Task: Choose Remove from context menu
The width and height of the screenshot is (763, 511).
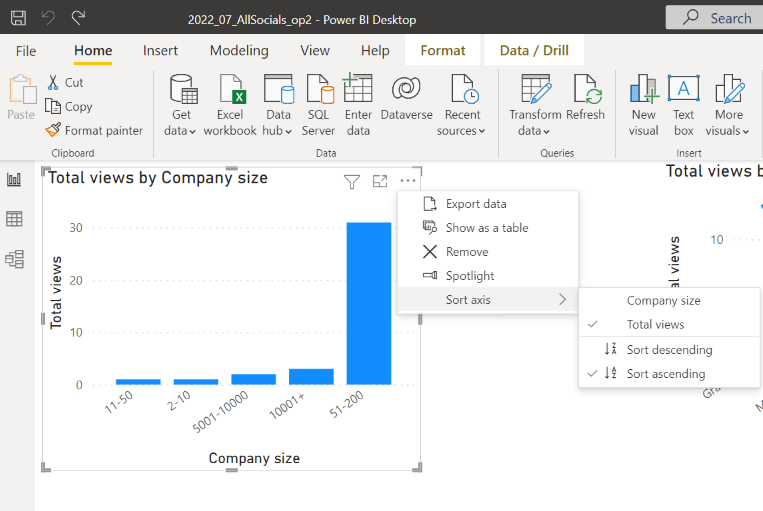Action: 488,252
